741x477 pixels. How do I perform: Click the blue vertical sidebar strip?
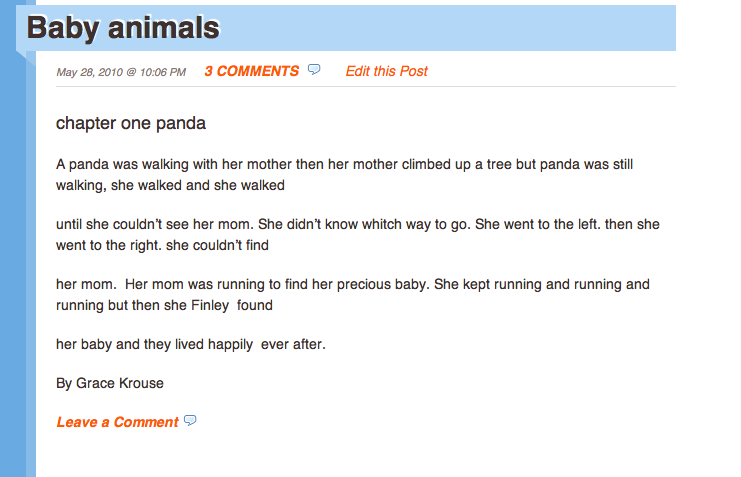click(13, 265)
